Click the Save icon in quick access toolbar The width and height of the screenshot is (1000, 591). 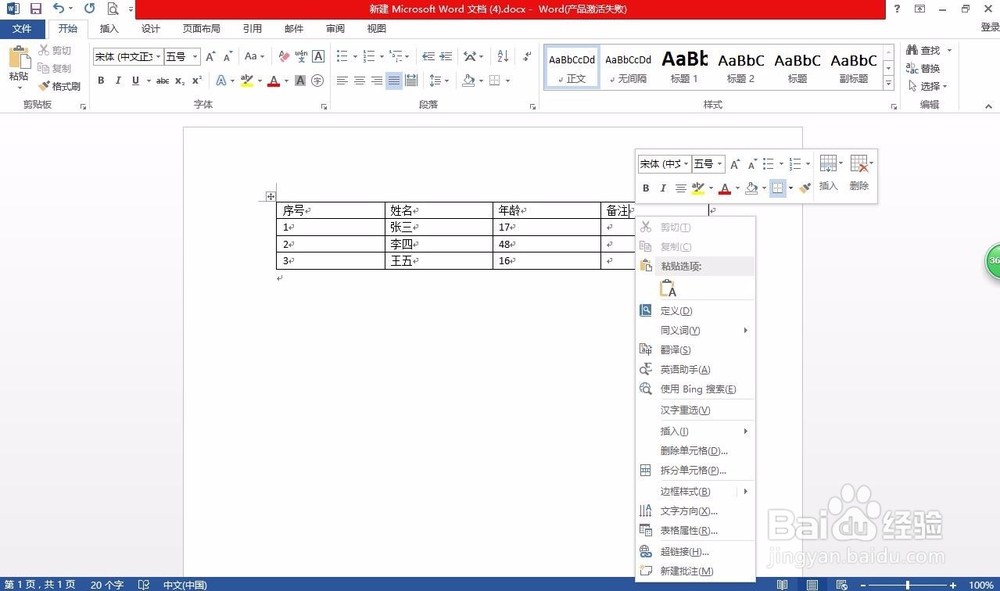(36, 9)
